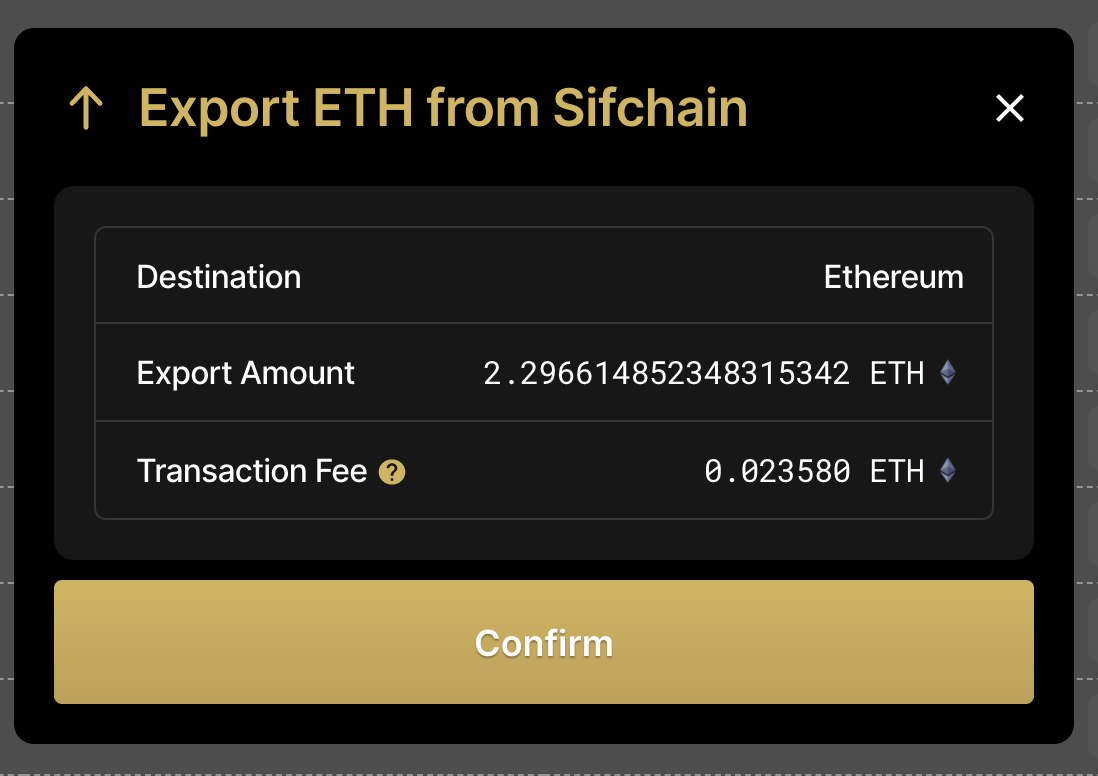Select the Destination label

(219, 277)
